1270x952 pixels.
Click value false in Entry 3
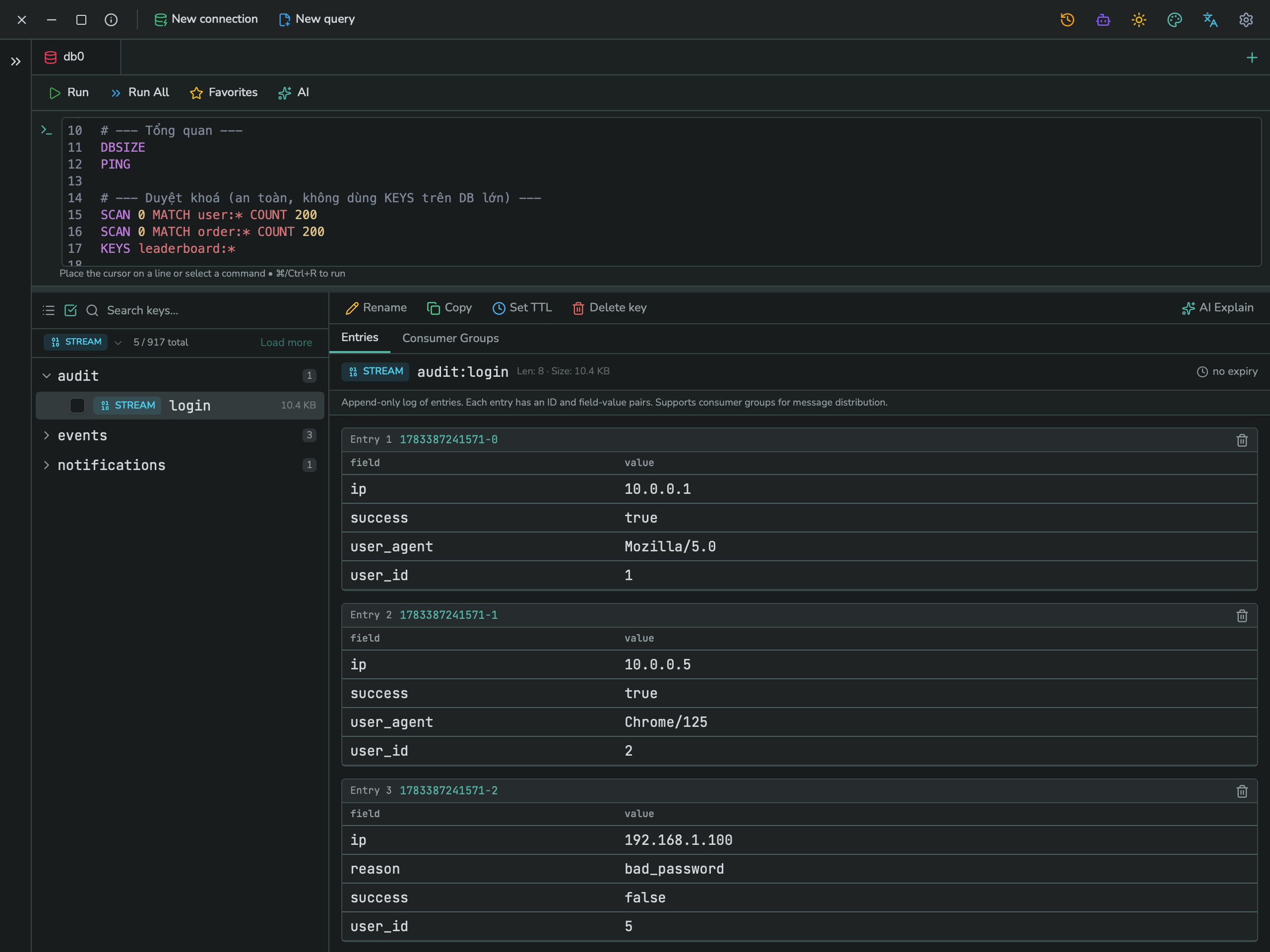pos(645,897)
